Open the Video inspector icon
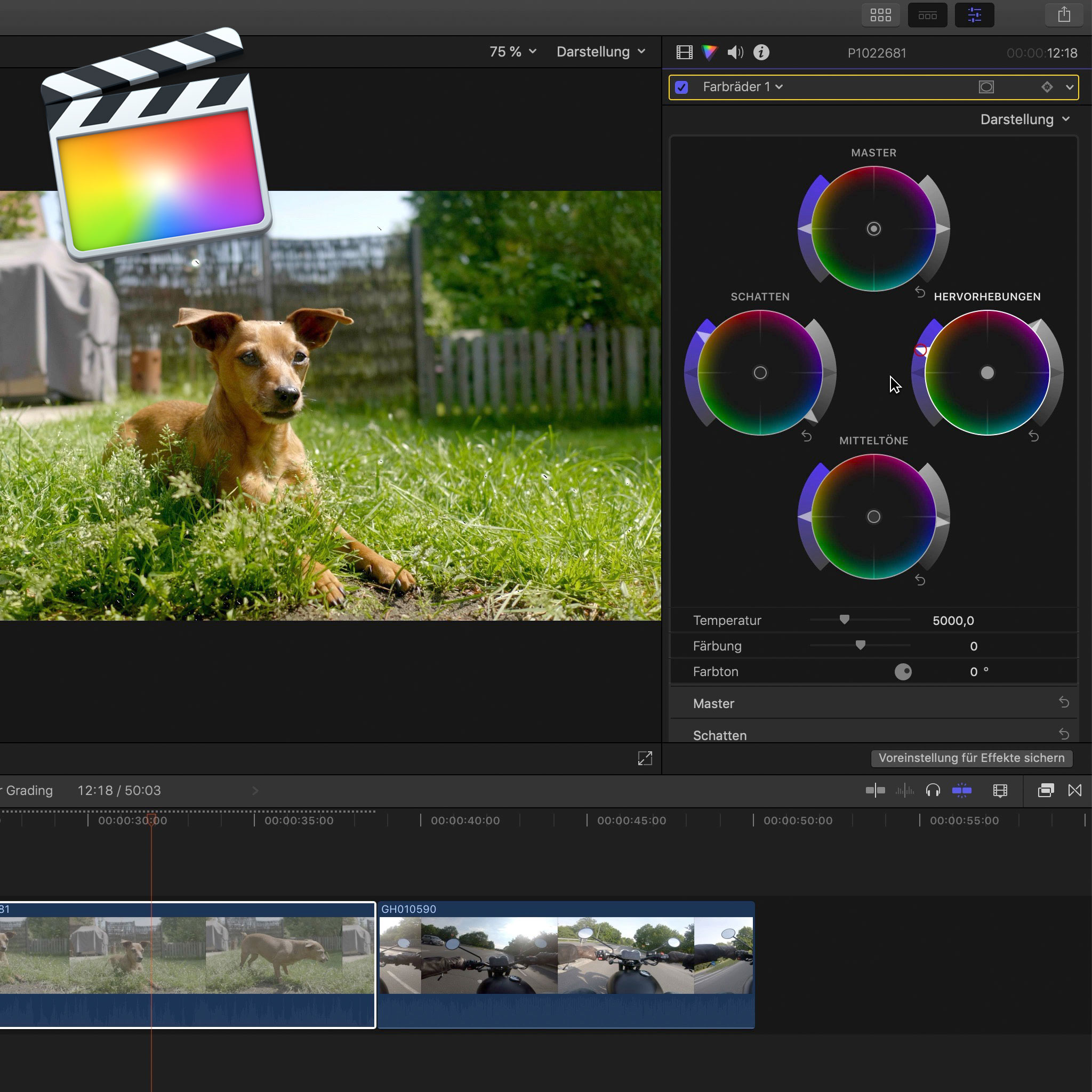1092x1092 pixels. click(x=684, y=52)
